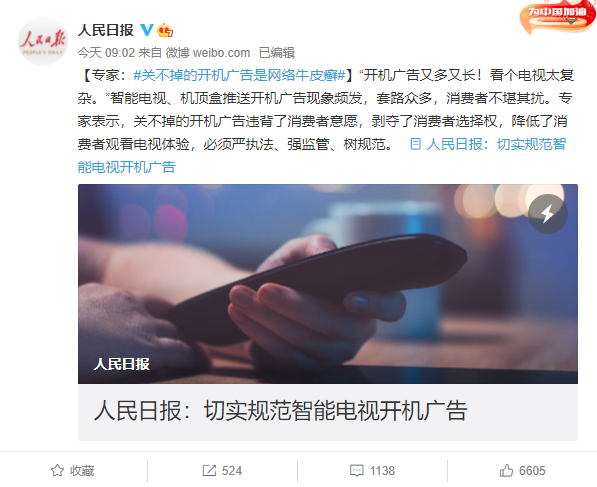Click the comment bubble icon beside 1138
597x487 pixels.
point(357,471)
